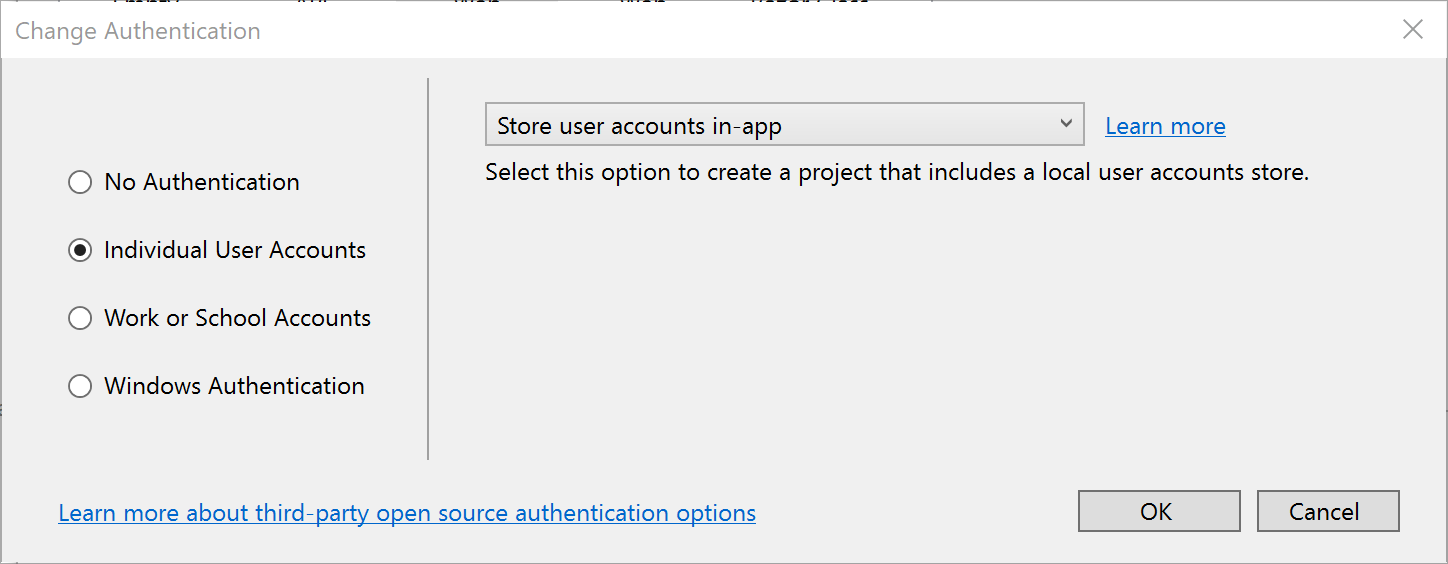The height and width of the screenshot is (564, 1448).
Task: Select the No Authentication radio button
Action: click(x=80, y=182)
